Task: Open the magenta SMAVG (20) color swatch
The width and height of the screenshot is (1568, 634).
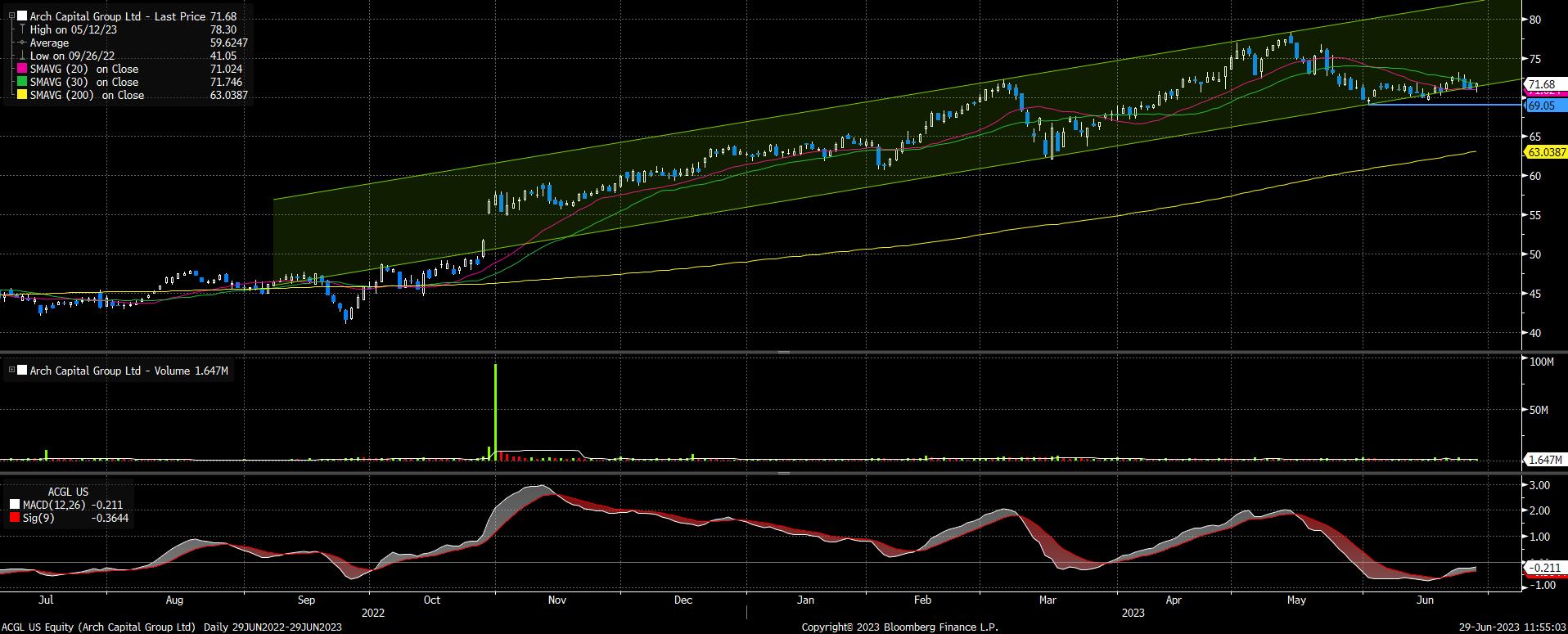Action: tap(22, 70)
